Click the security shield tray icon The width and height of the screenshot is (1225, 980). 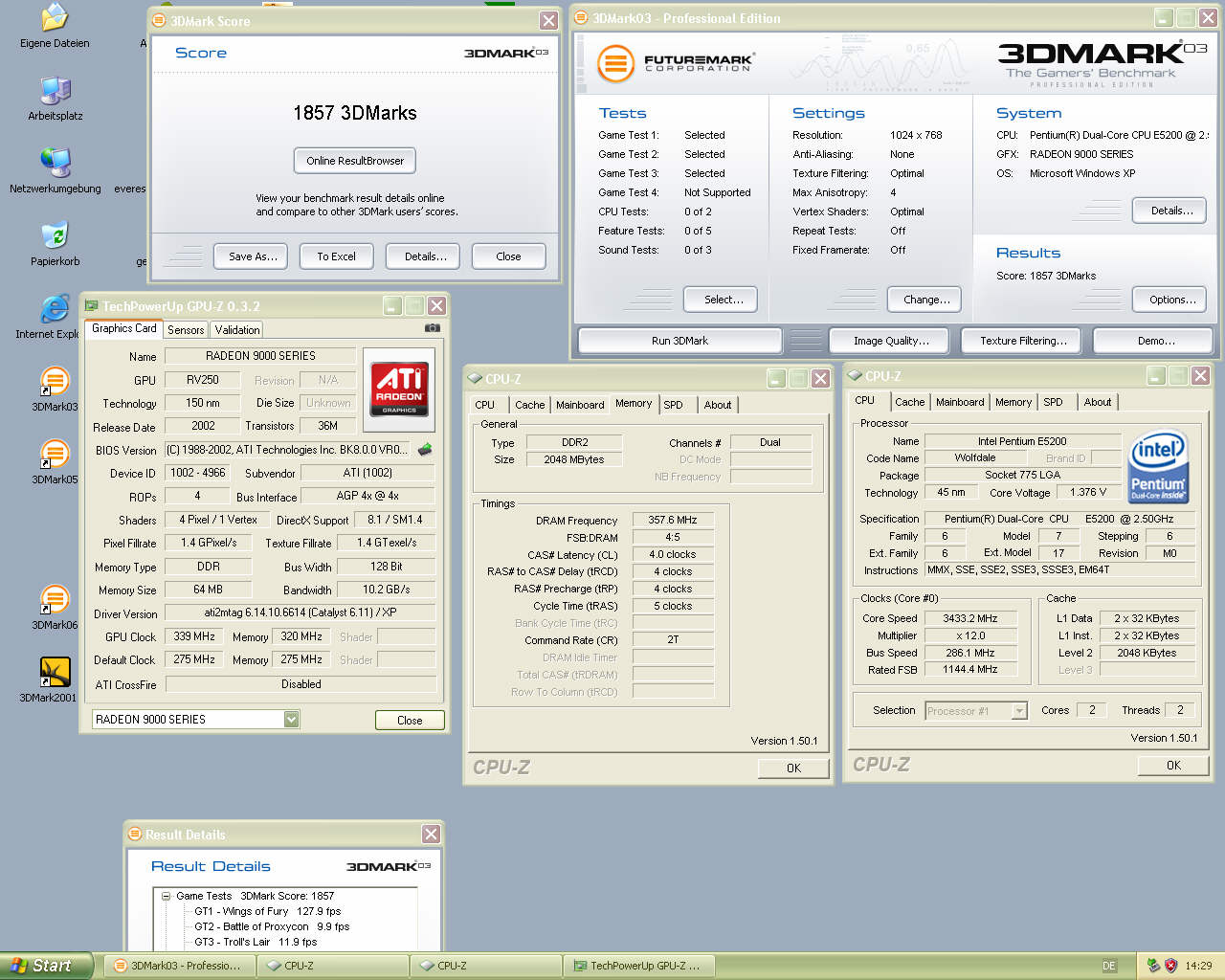[x=1170, y=966]
